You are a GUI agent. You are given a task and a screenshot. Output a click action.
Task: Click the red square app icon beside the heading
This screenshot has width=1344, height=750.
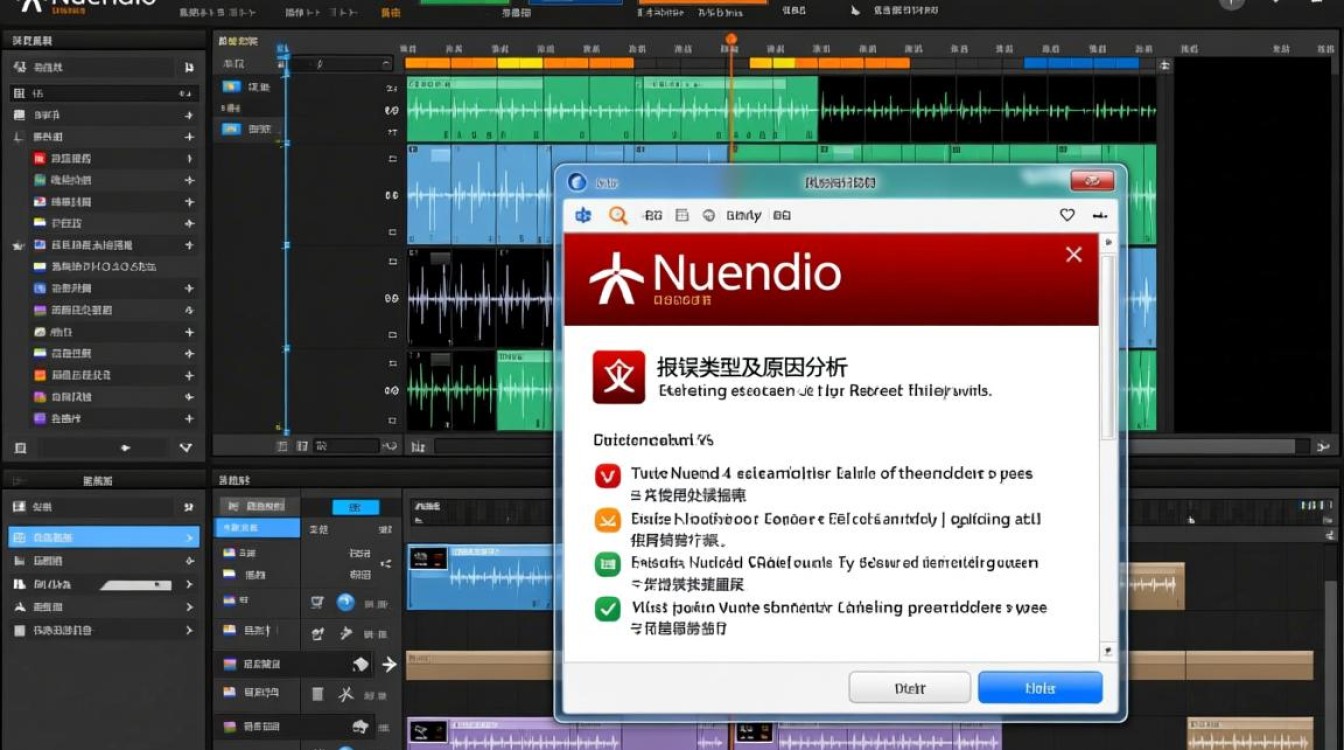pyautogui.click(x=618, y=377)
